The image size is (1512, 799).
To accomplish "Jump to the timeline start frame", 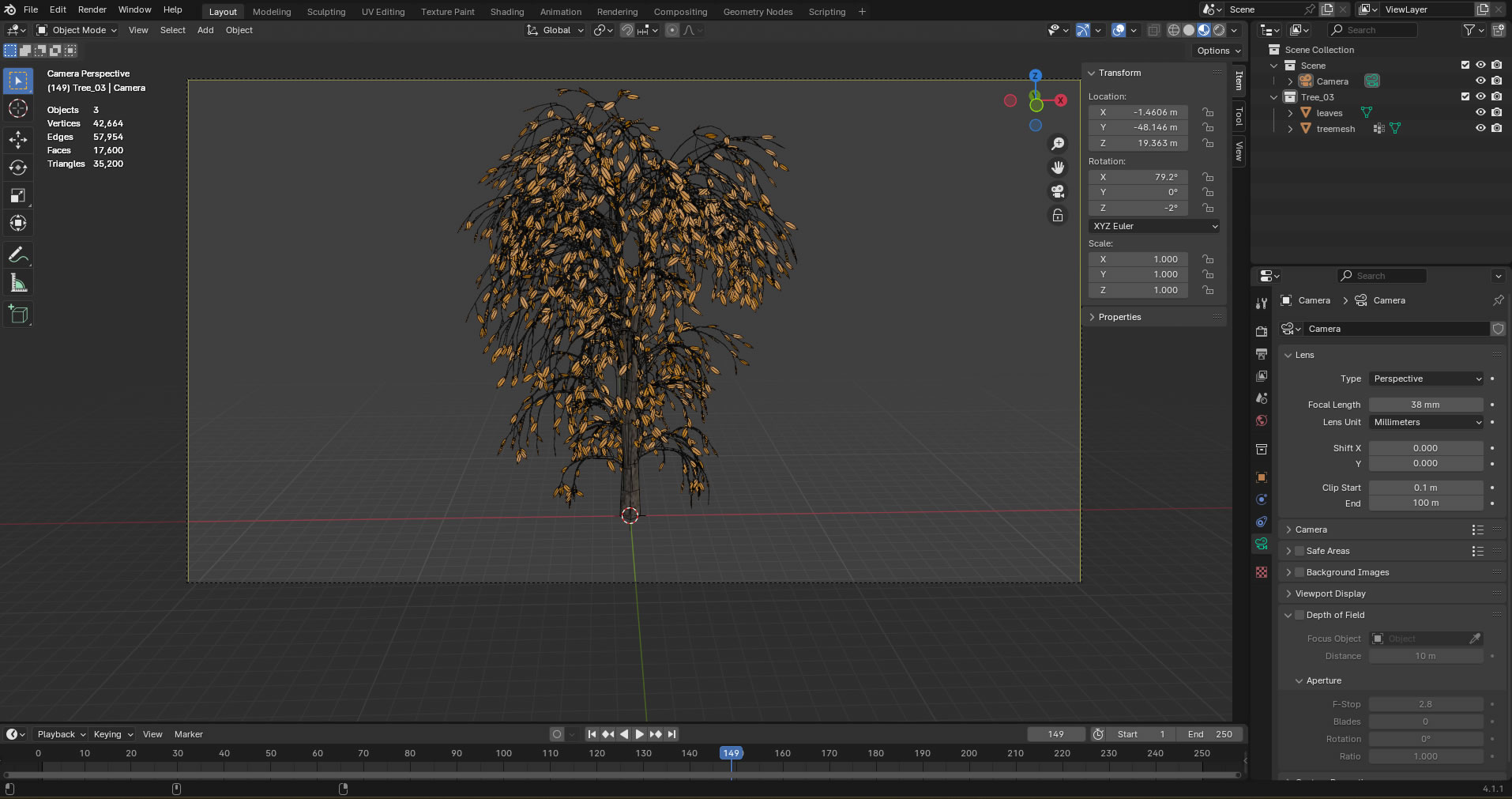I will 592,734.
